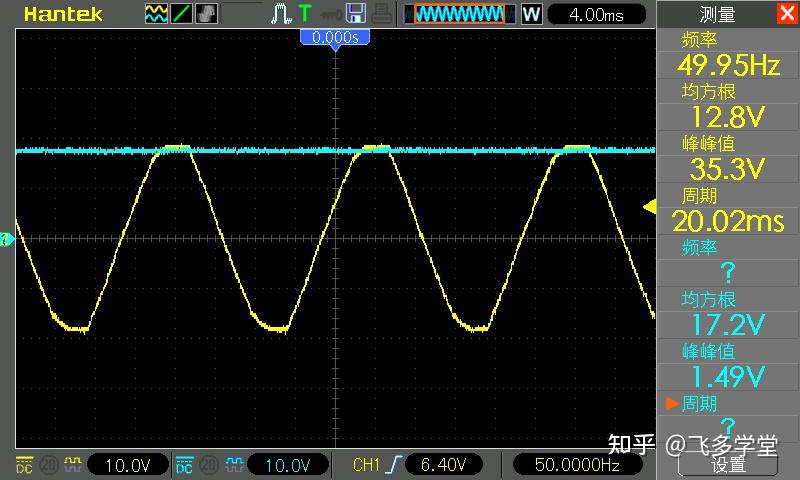800x480 pixels.
Task: Click the green T trigger status icon
Action: click(305, 13)
